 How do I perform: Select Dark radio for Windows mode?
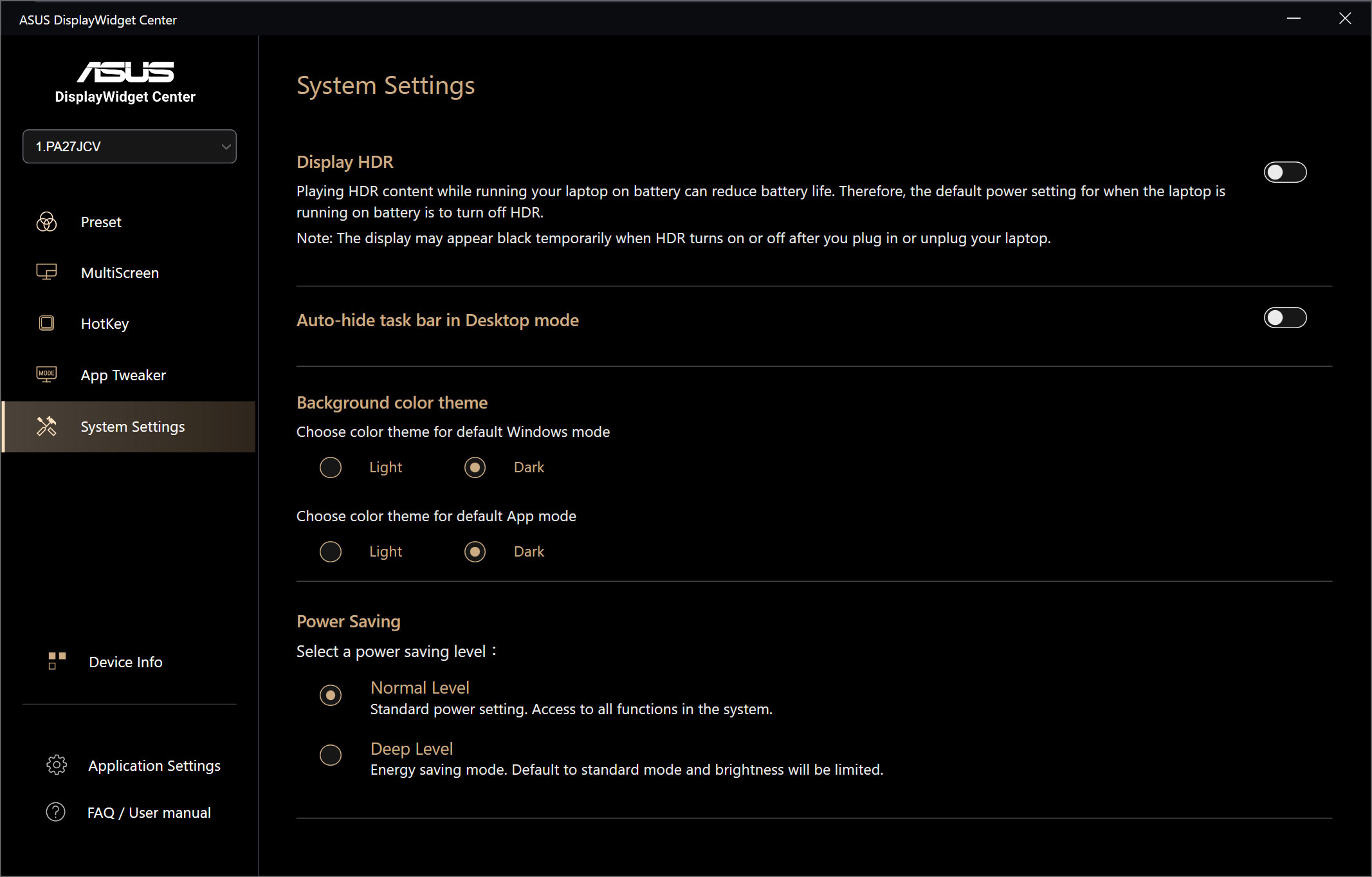click(x=475, y=467)
